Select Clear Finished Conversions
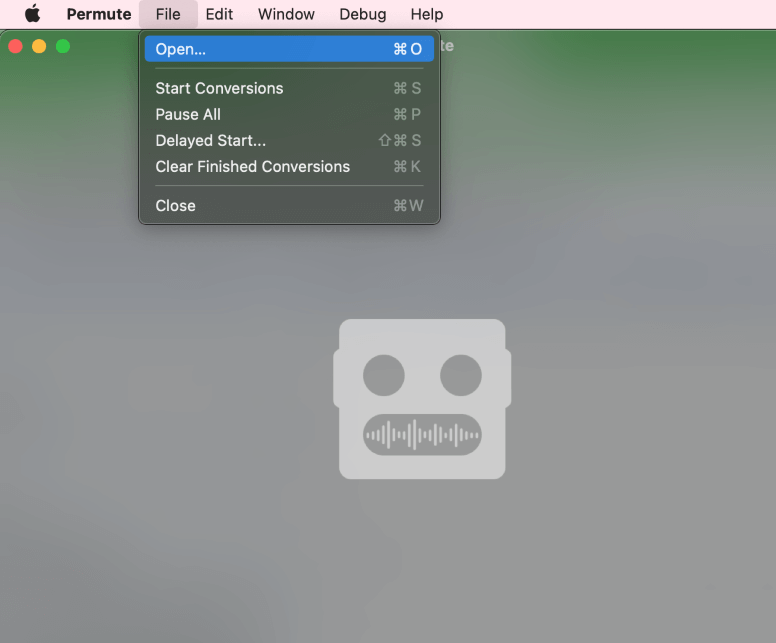Image resolution: width=776 pixels, height=643 pixels. (x=289, y=167)
